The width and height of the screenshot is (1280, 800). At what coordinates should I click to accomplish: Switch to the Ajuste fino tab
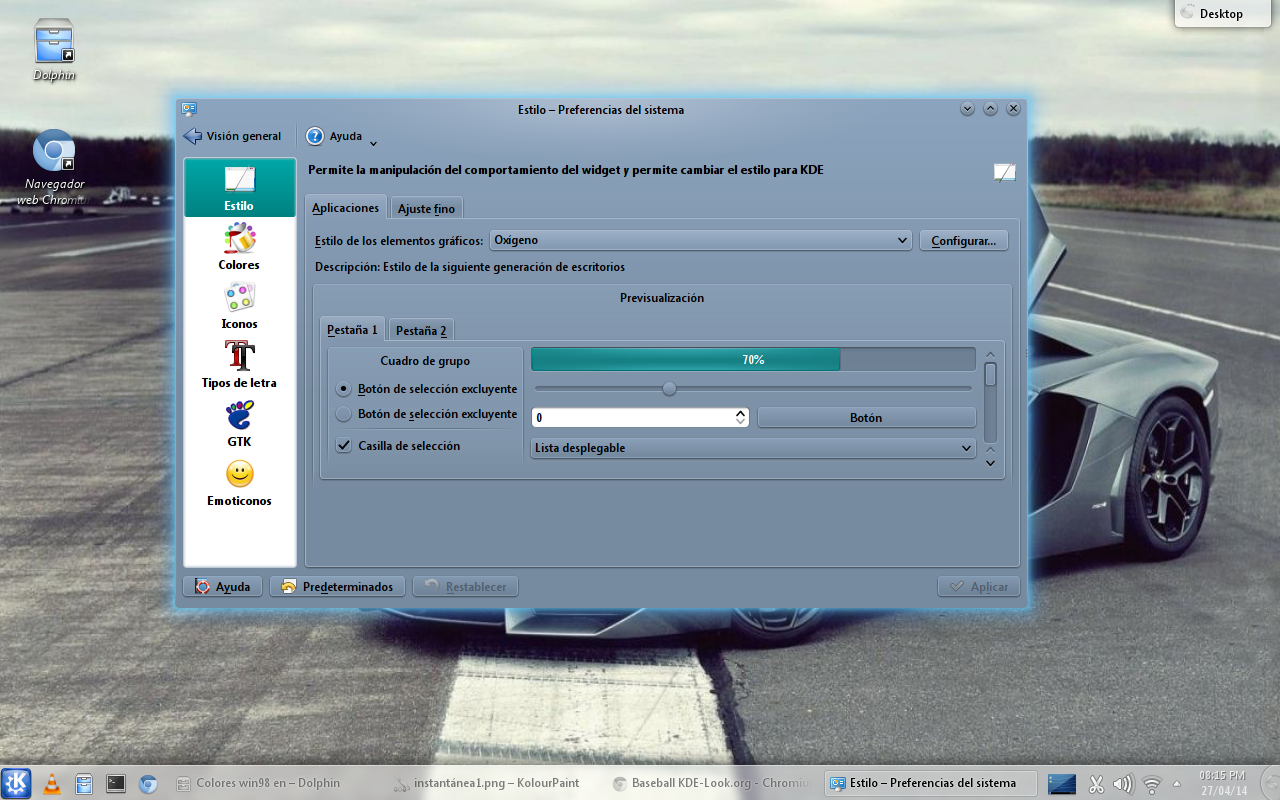[x=427, y=208]
